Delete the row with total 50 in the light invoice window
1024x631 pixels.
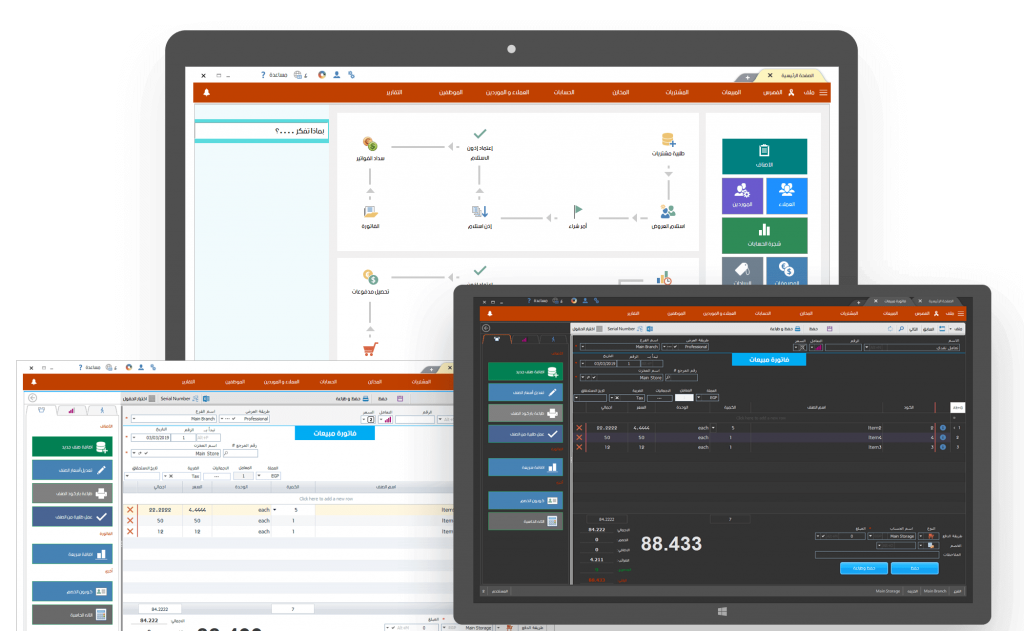click(130, 521)
